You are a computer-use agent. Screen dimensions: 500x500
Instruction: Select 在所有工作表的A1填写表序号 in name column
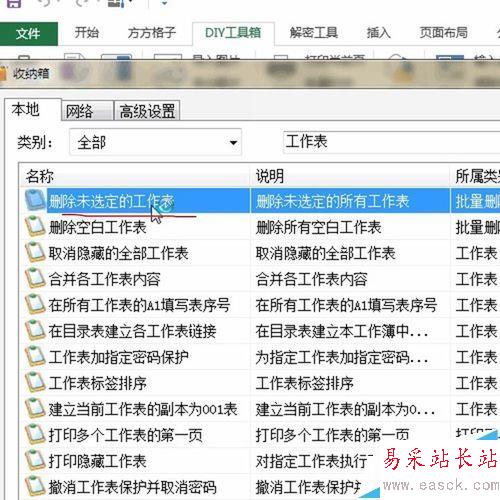139,305
